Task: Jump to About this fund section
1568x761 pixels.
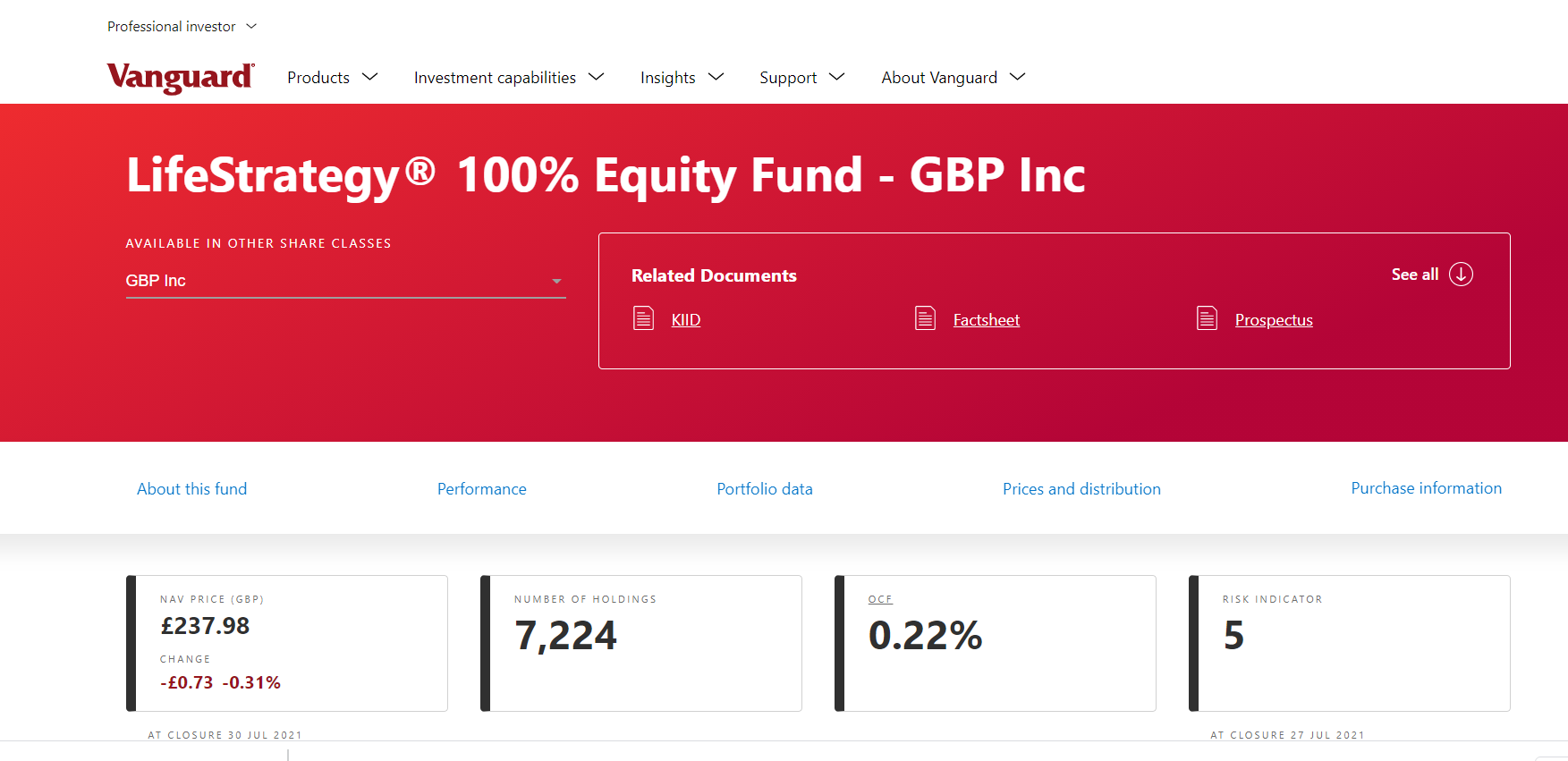Action: 191,489
